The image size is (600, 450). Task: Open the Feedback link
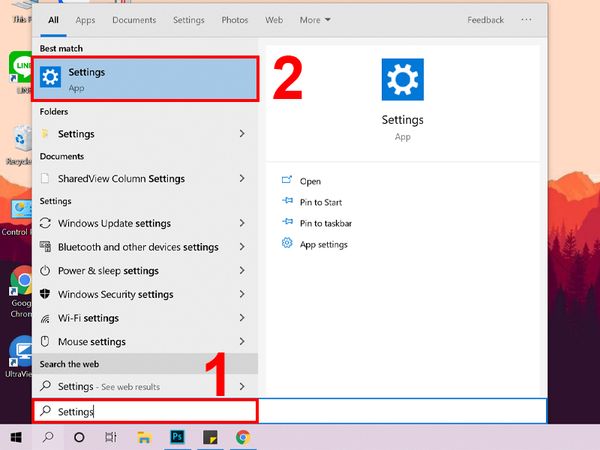[x=485, y=20]
